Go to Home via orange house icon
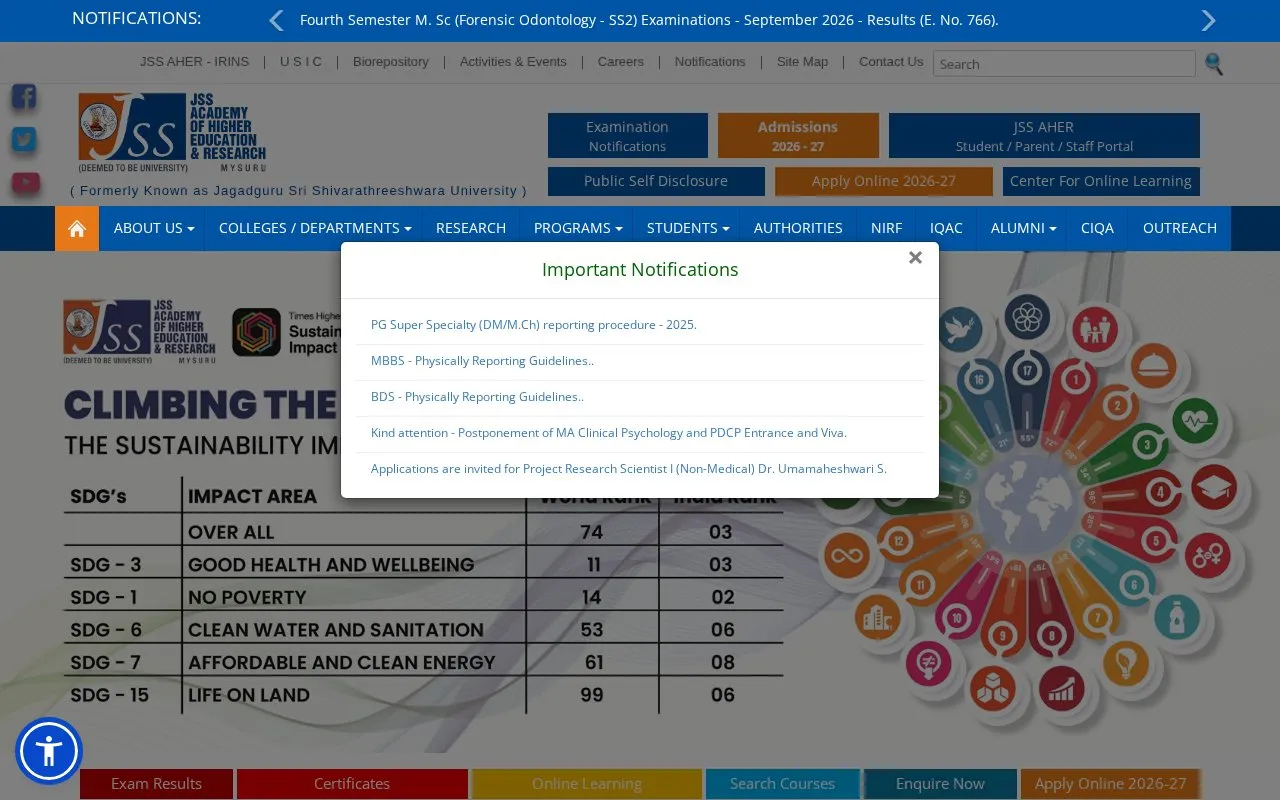The width and height of the screenshot is (1280, 800). tap(77, 228)
